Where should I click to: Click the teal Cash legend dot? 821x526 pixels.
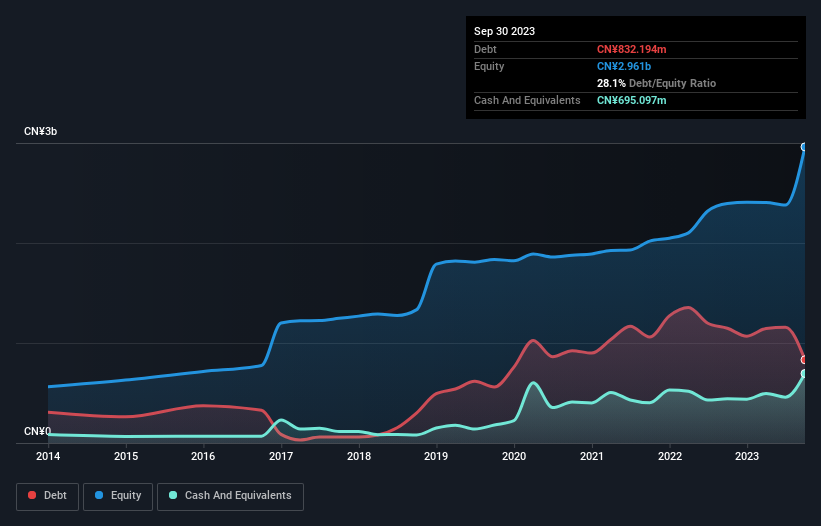point(173,495)
